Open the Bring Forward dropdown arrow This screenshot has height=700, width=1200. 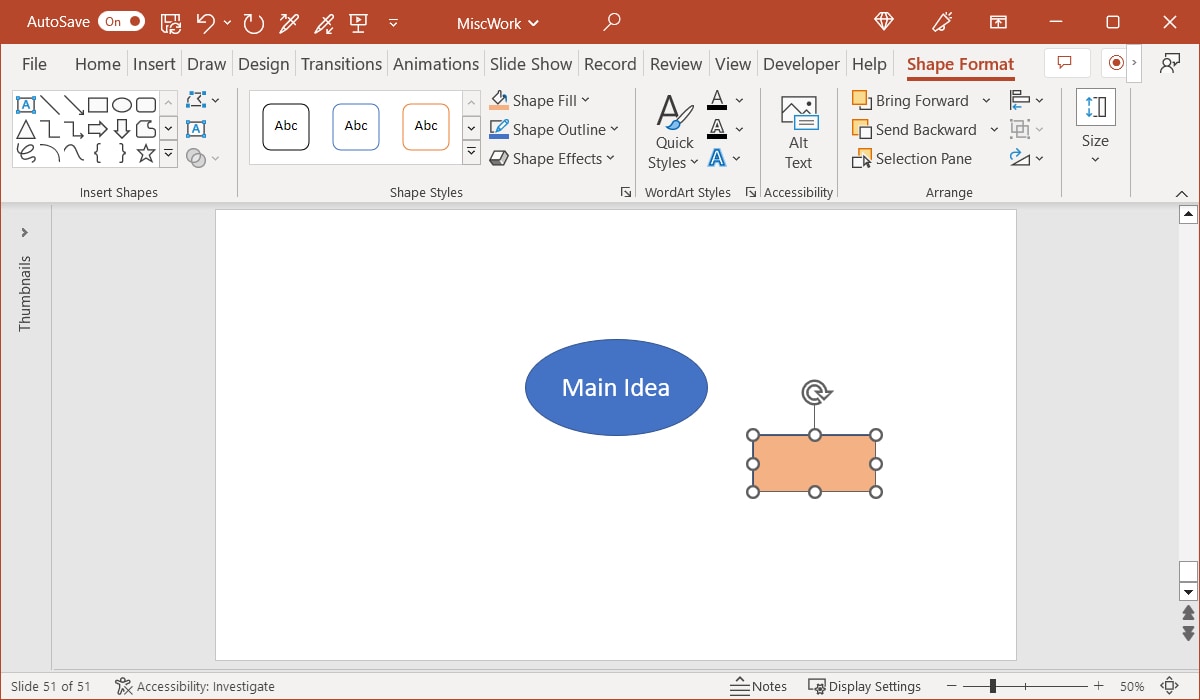pyautogui.click(x=986, y=100)
